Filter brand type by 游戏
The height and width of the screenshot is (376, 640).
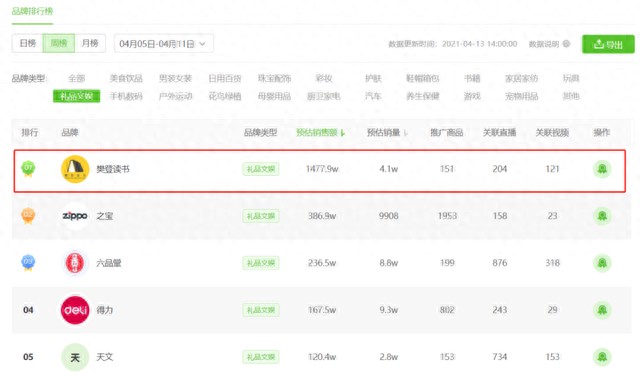472,96
